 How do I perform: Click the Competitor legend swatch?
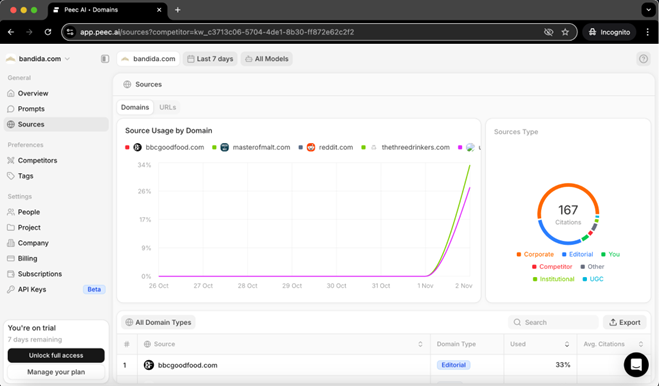click(534, 267)
